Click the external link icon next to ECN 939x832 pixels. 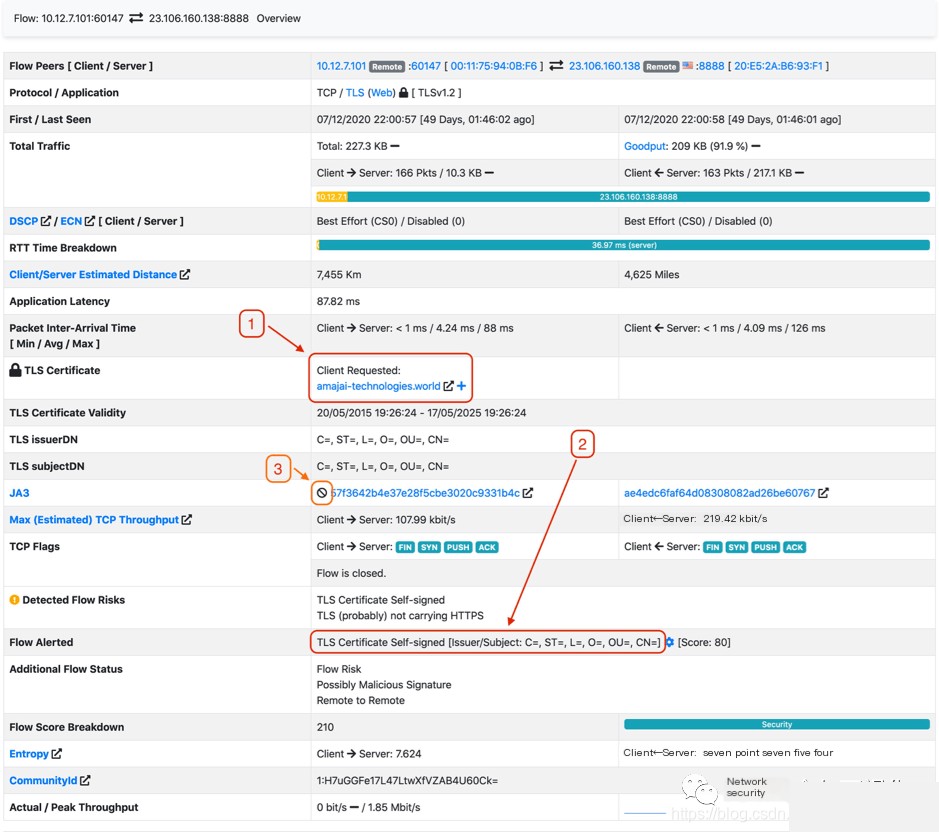(x=90, y=221)
